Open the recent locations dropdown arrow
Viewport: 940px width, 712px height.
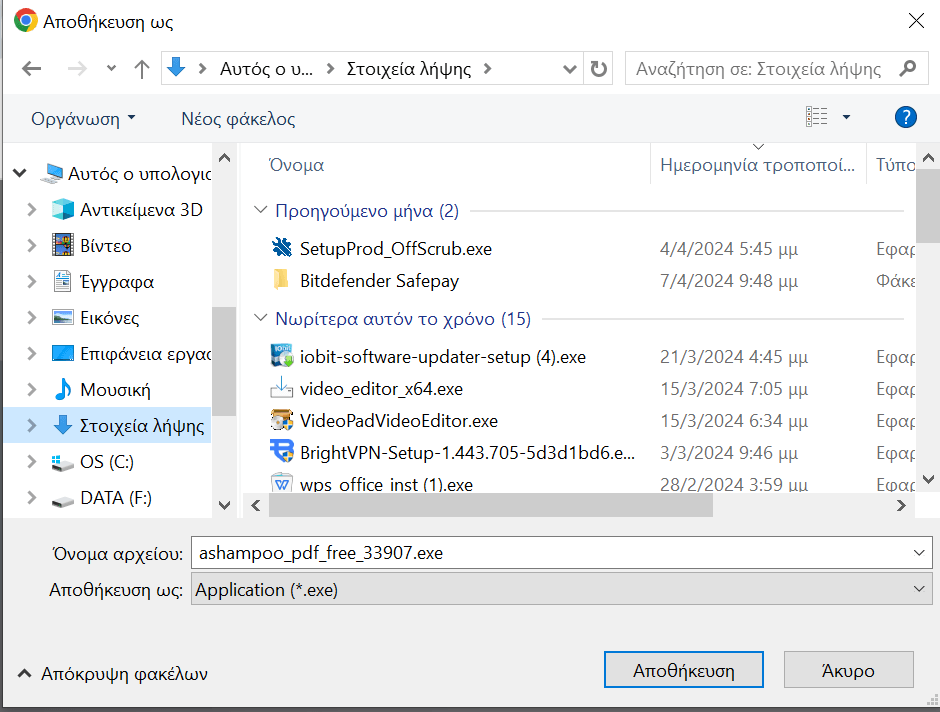(x=111, y=68)
